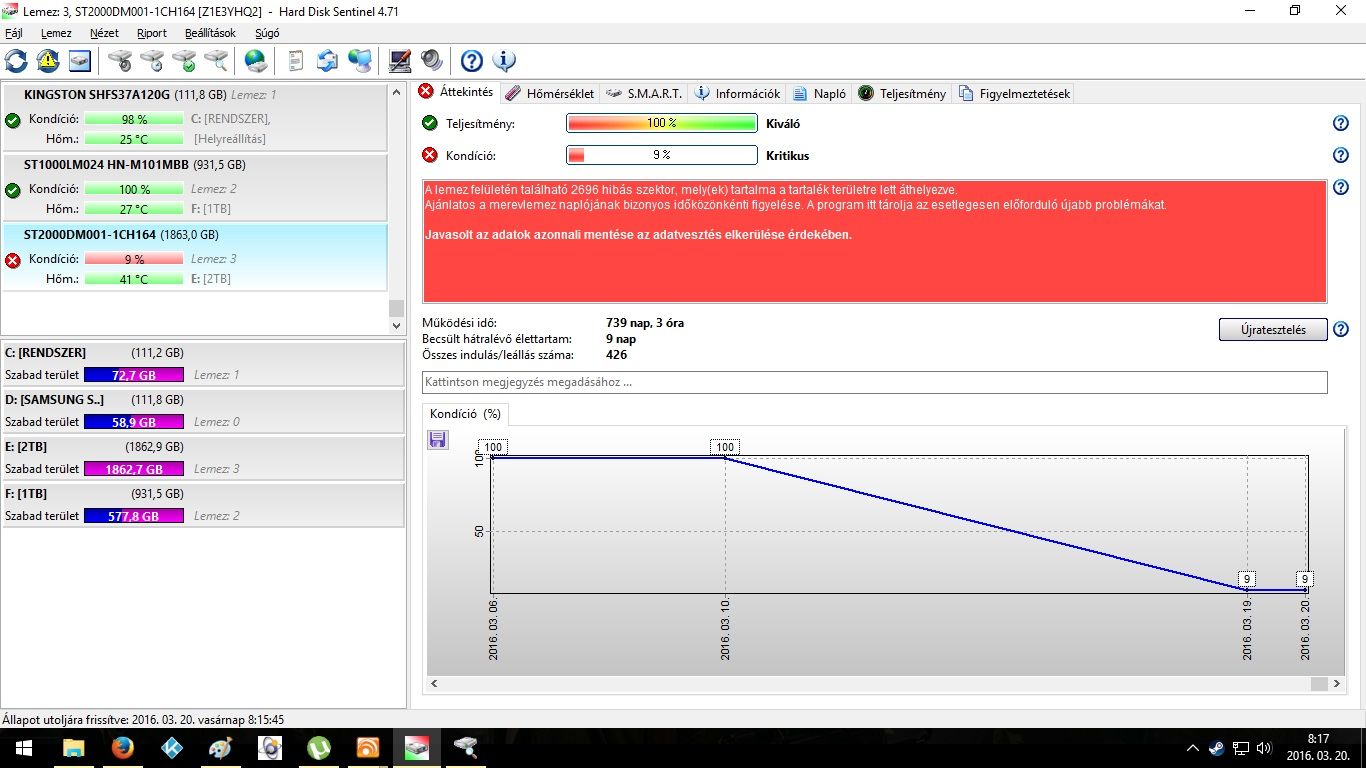
Task: Click help icon next to Teljesítmény row
Action: click(x=1341, y=123)
